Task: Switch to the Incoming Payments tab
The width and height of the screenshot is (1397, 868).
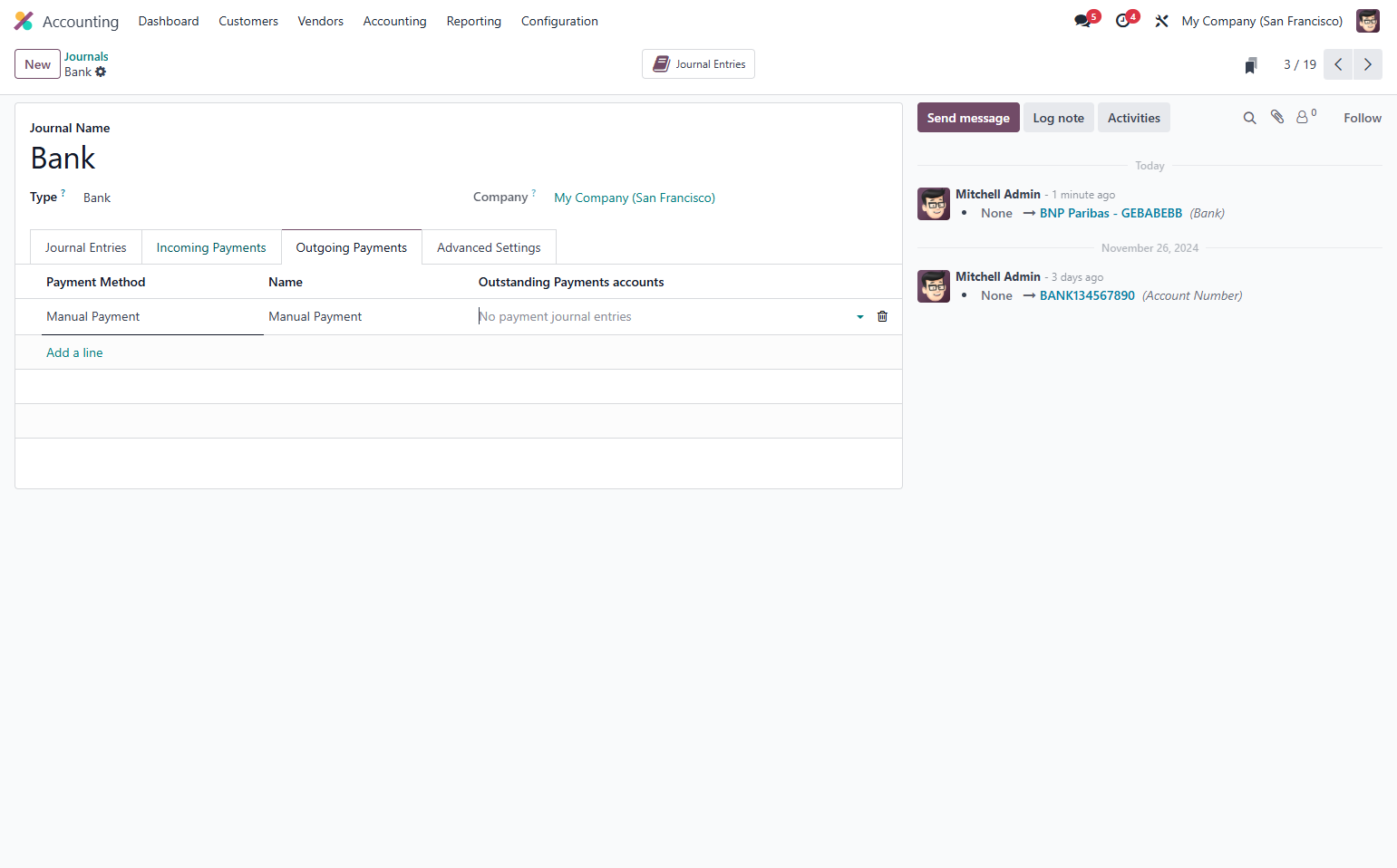Action: coord(211,247)
